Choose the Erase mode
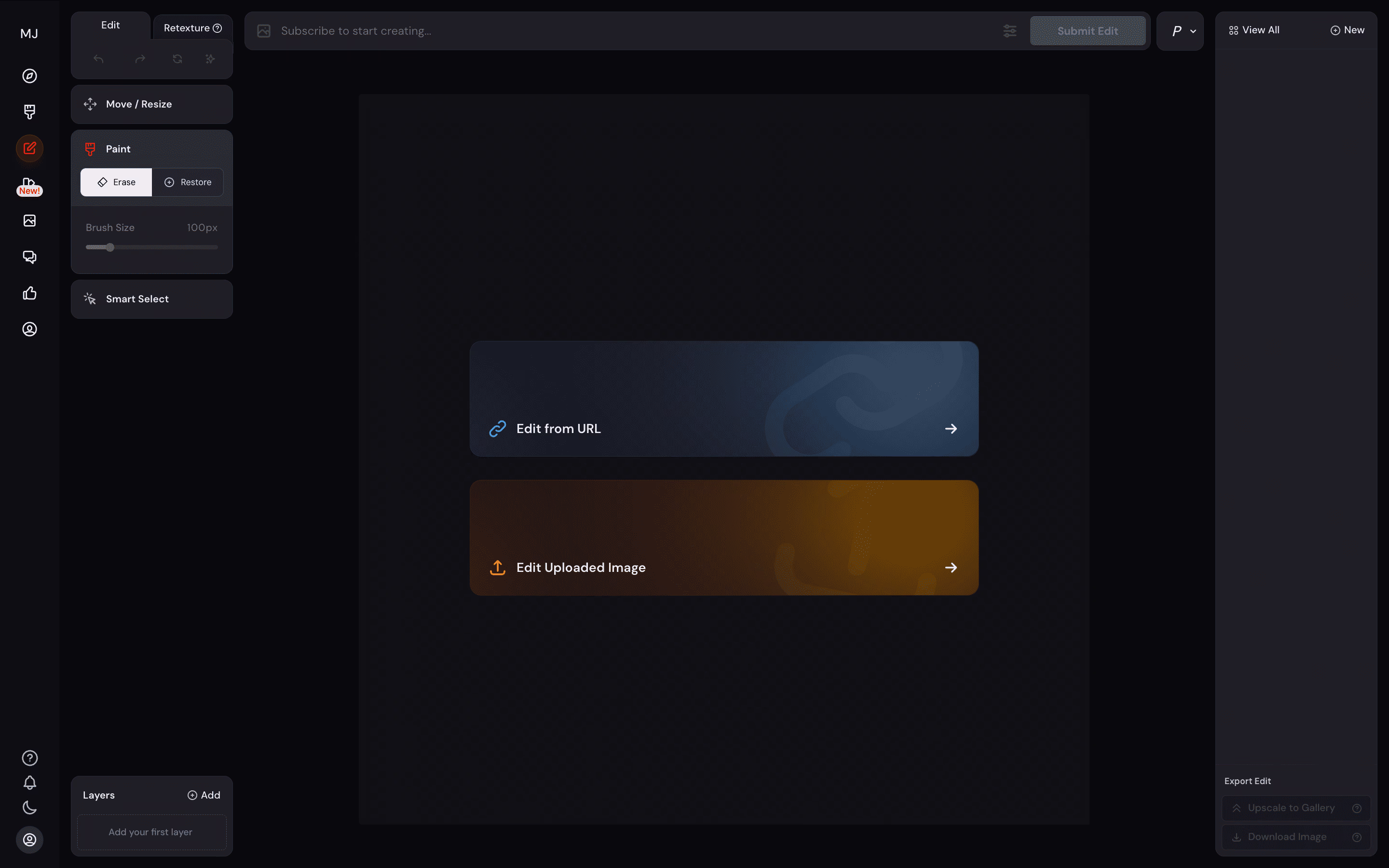The height and width of the screenshot is (868, 1389). (x=116, y=182)
